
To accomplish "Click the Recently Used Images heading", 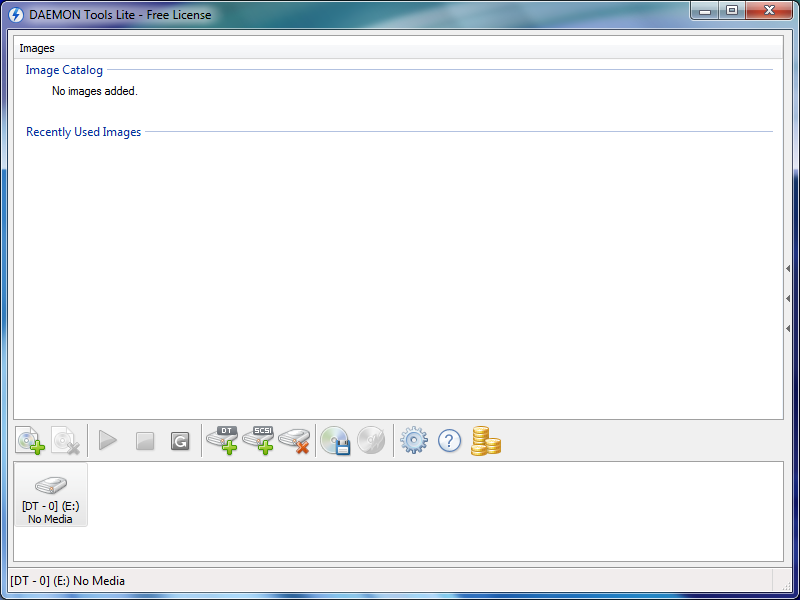I will [84, 132].
